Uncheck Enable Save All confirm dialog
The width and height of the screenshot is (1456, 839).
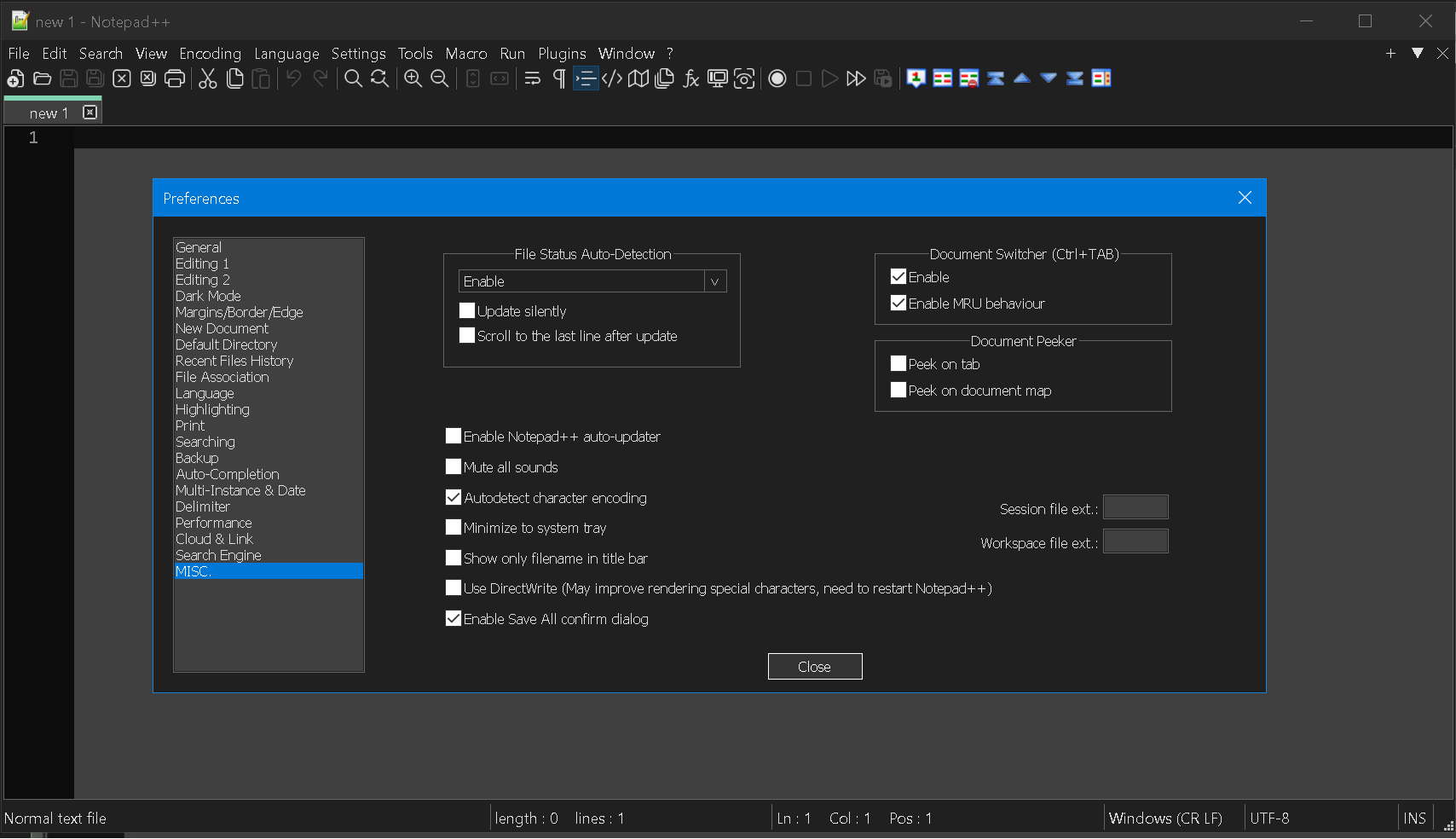pyautogui.click(x=453, y=618)
